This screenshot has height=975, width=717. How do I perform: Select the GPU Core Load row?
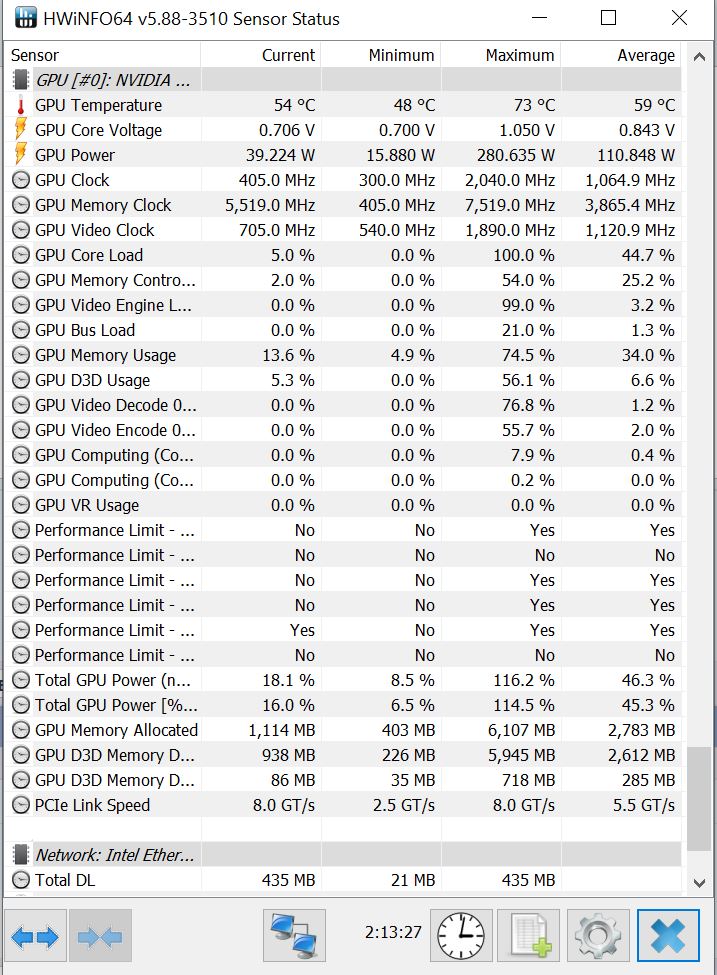(89, 255)
